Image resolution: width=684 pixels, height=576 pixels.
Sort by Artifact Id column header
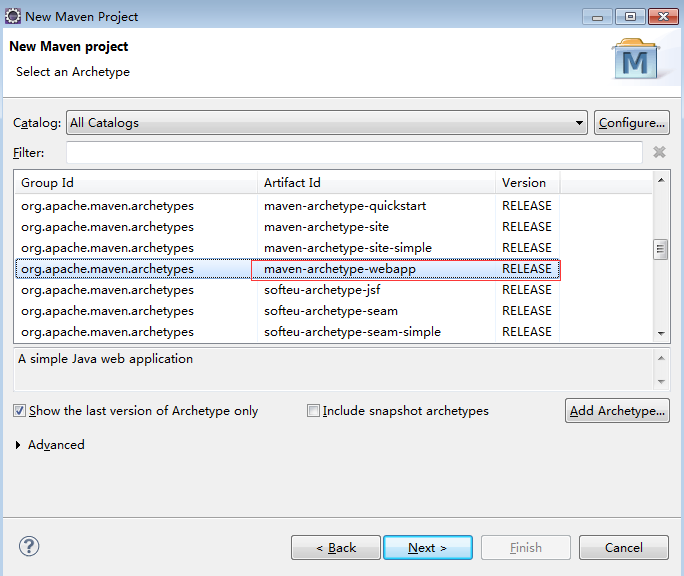coord(376,182)
